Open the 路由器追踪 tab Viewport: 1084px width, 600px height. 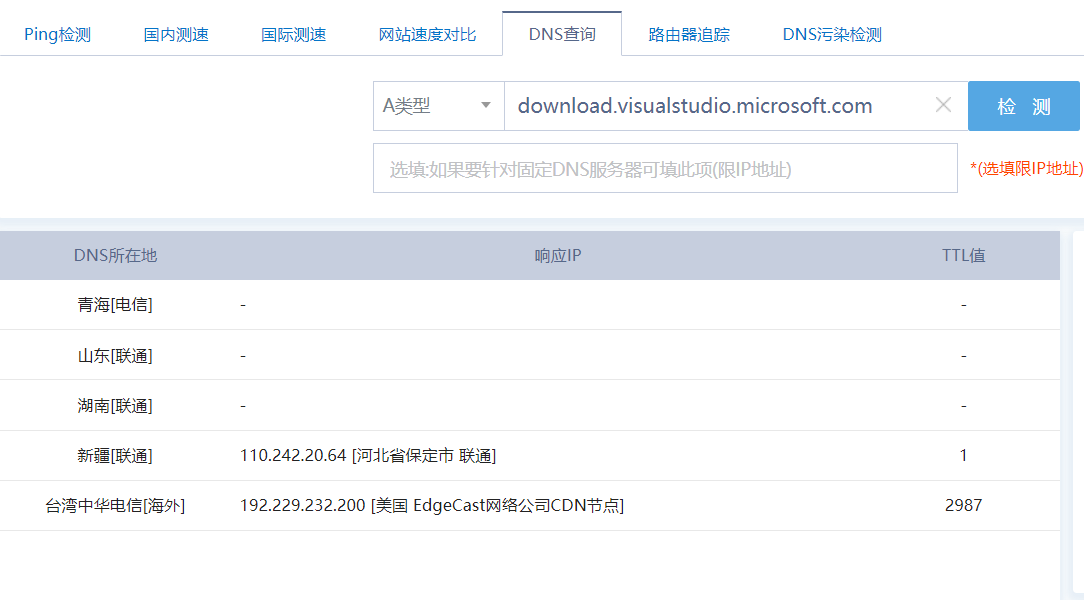point(689,35)
